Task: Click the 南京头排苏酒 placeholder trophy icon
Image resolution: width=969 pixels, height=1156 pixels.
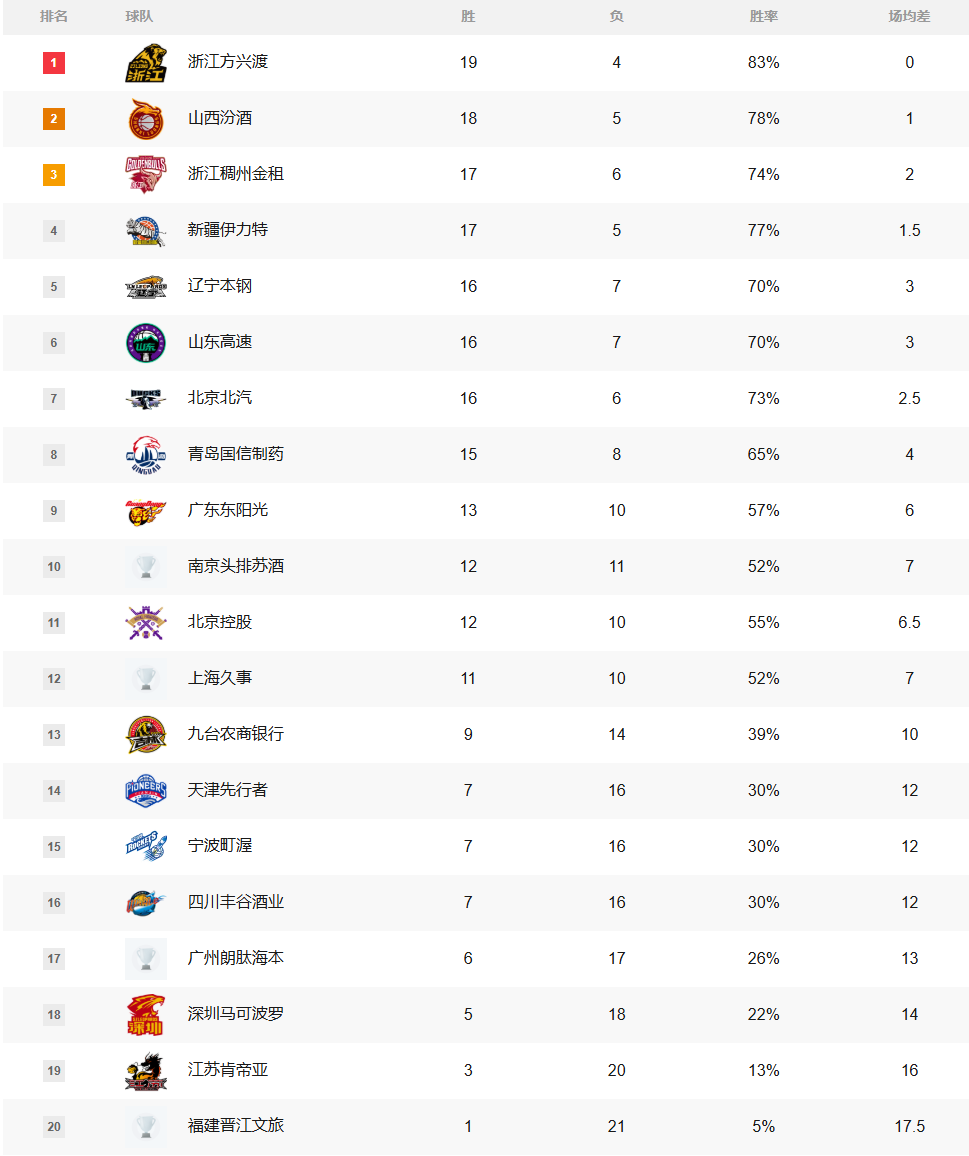Action: click(146, 567)
